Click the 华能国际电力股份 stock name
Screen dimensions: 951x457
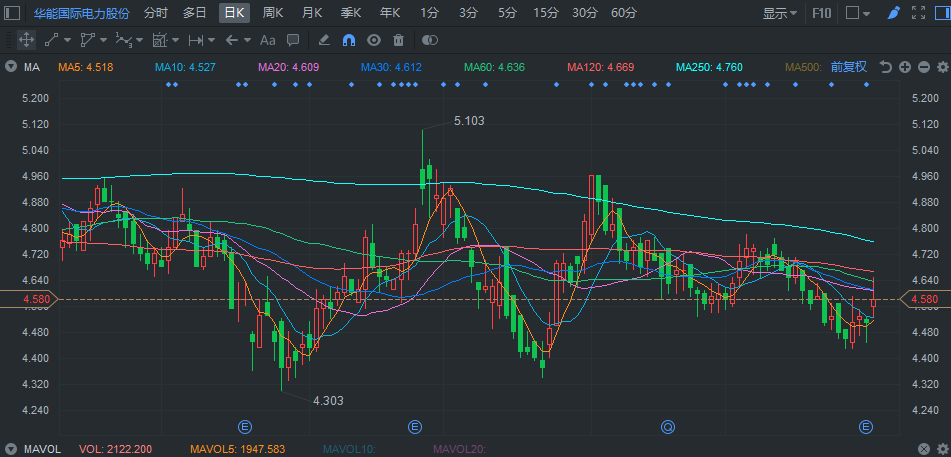click(81, 13)
